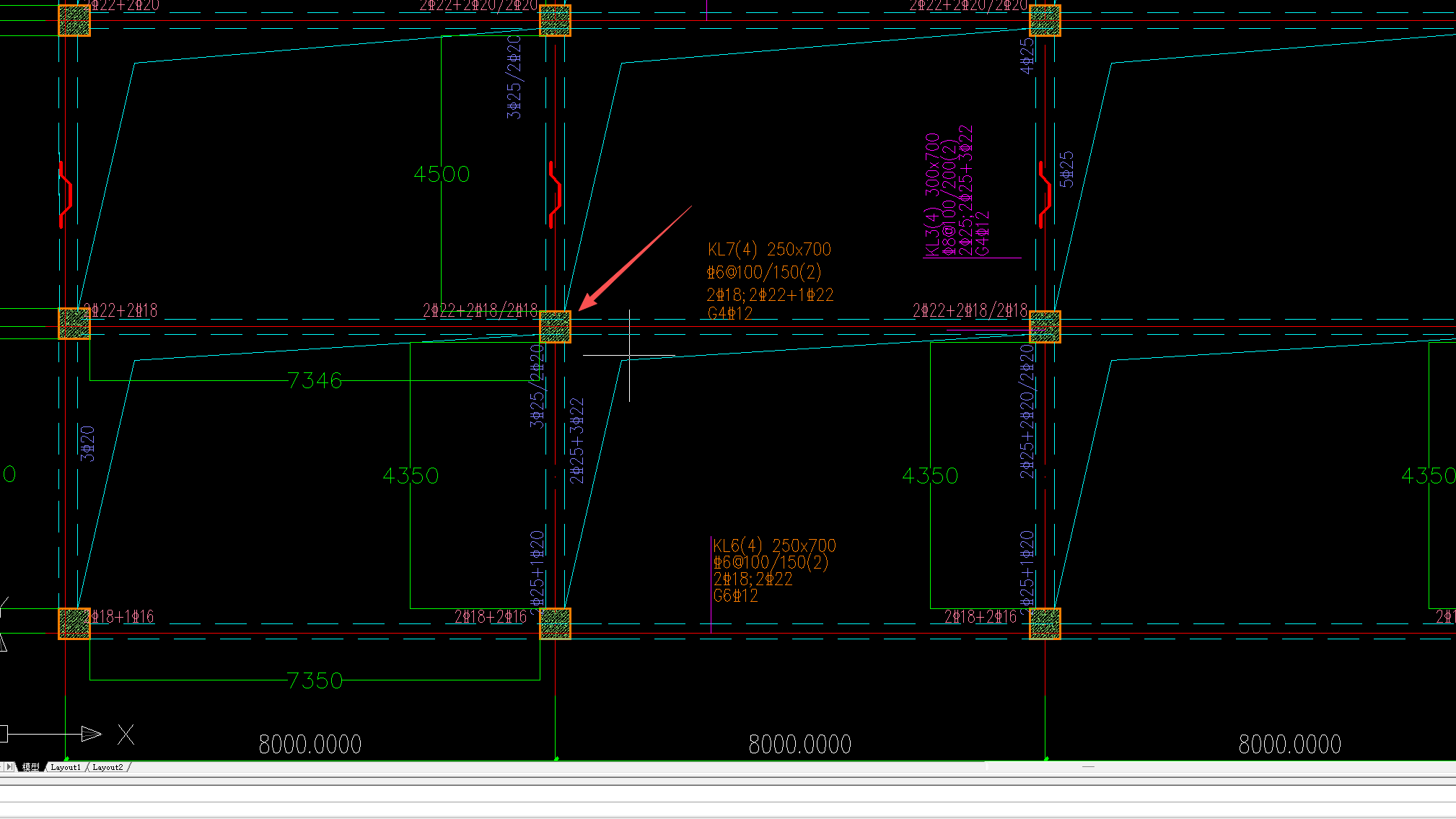Pick the green 4500 dimension text
This screenshot has height=819, width=1456.
(442, 174)
